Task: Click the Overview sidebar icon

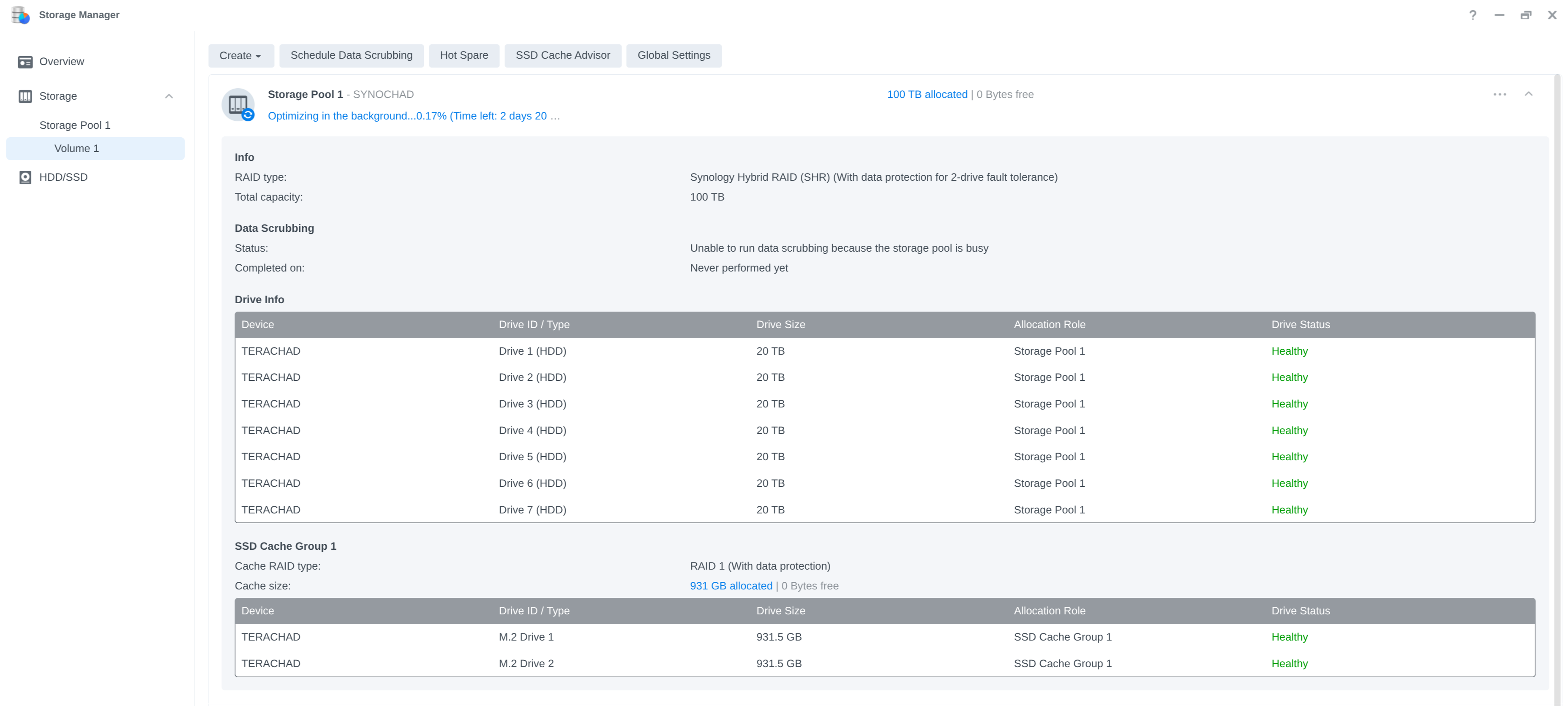Action: pos(25,62)
